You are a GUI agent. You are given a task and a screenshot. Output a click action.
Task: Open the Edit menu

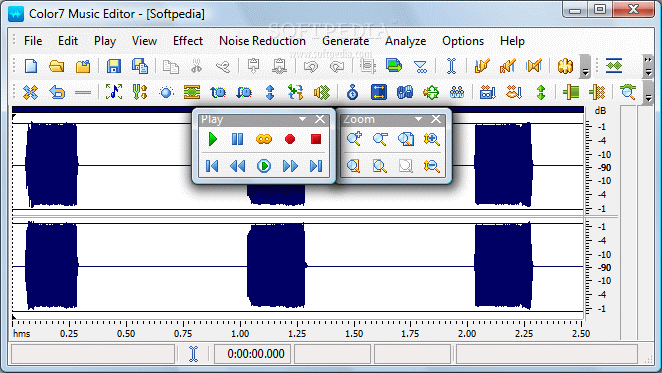tap(68, 41)
